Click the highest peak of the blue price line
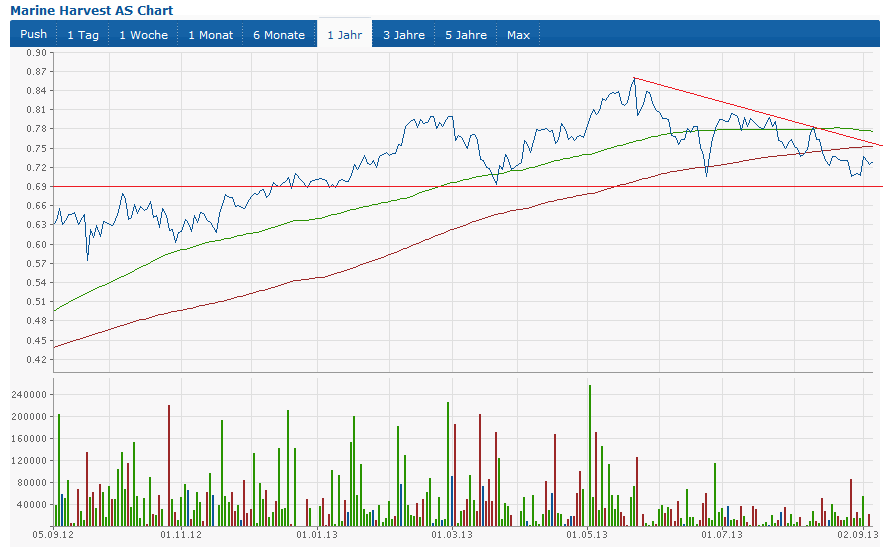The height and width of the screenshot is (550, 883). pyautogui.click(x=634, y=79)
